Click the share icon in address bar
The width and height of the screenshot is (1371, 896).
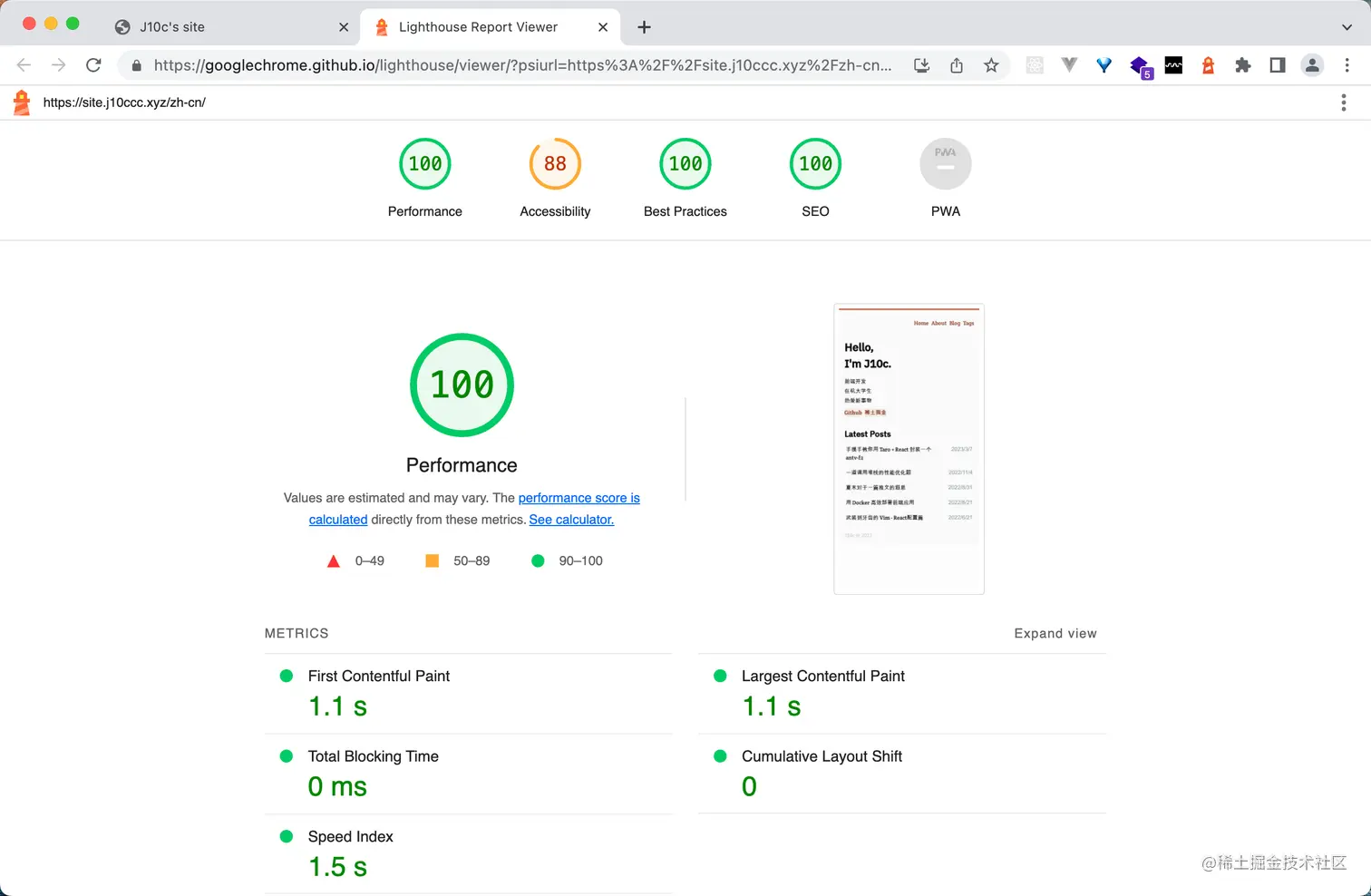pyautogui.click(x=957, y=65)
